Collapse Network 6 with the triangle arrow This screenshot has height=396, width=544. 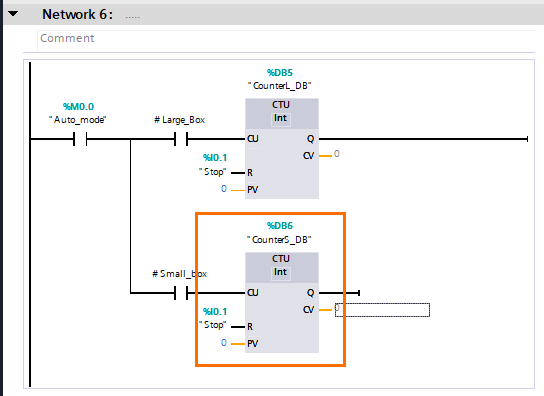tap(13, 14)
